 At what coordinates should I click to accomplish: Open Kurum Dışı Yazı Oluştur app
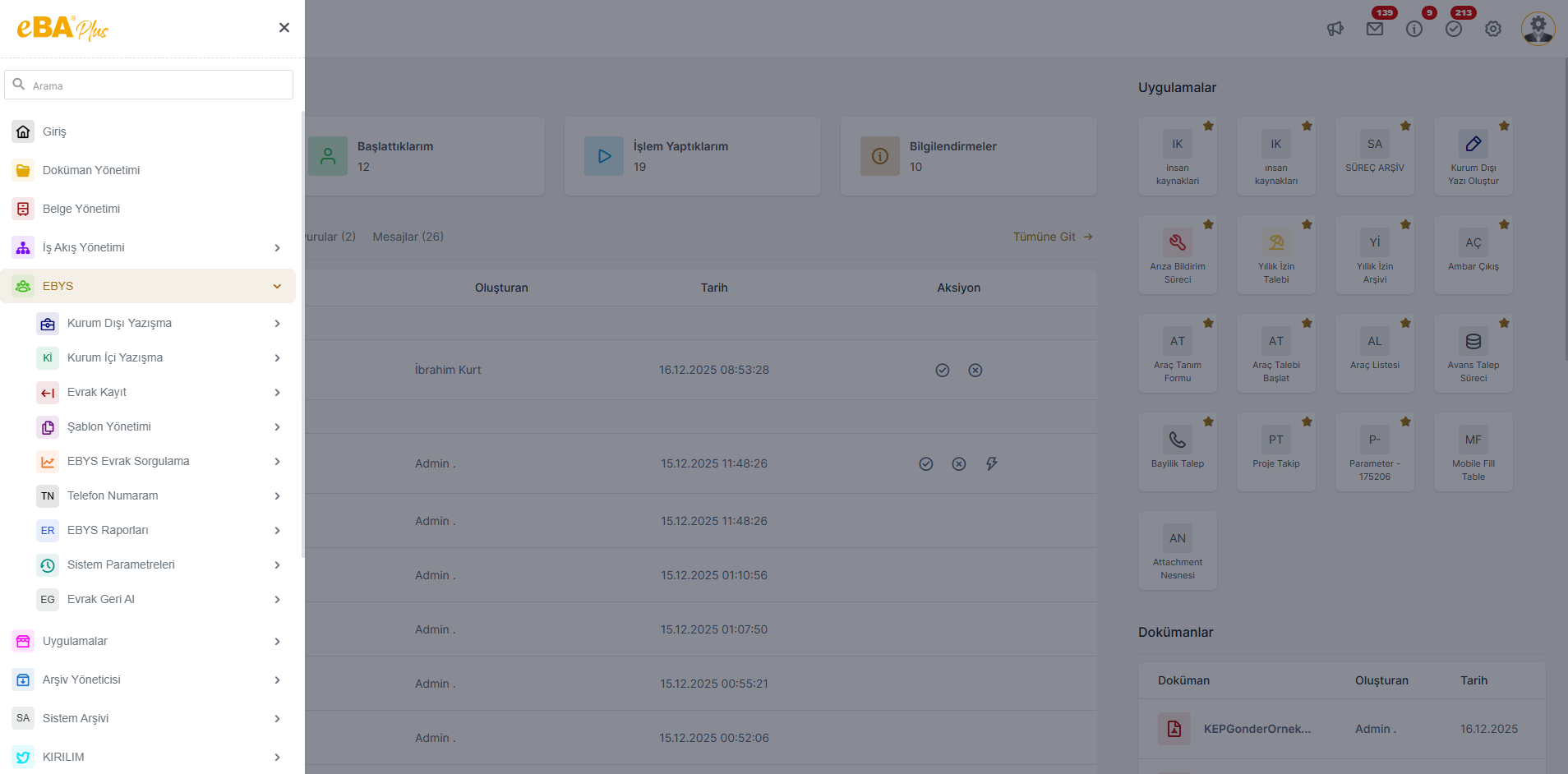point(1473,156)
